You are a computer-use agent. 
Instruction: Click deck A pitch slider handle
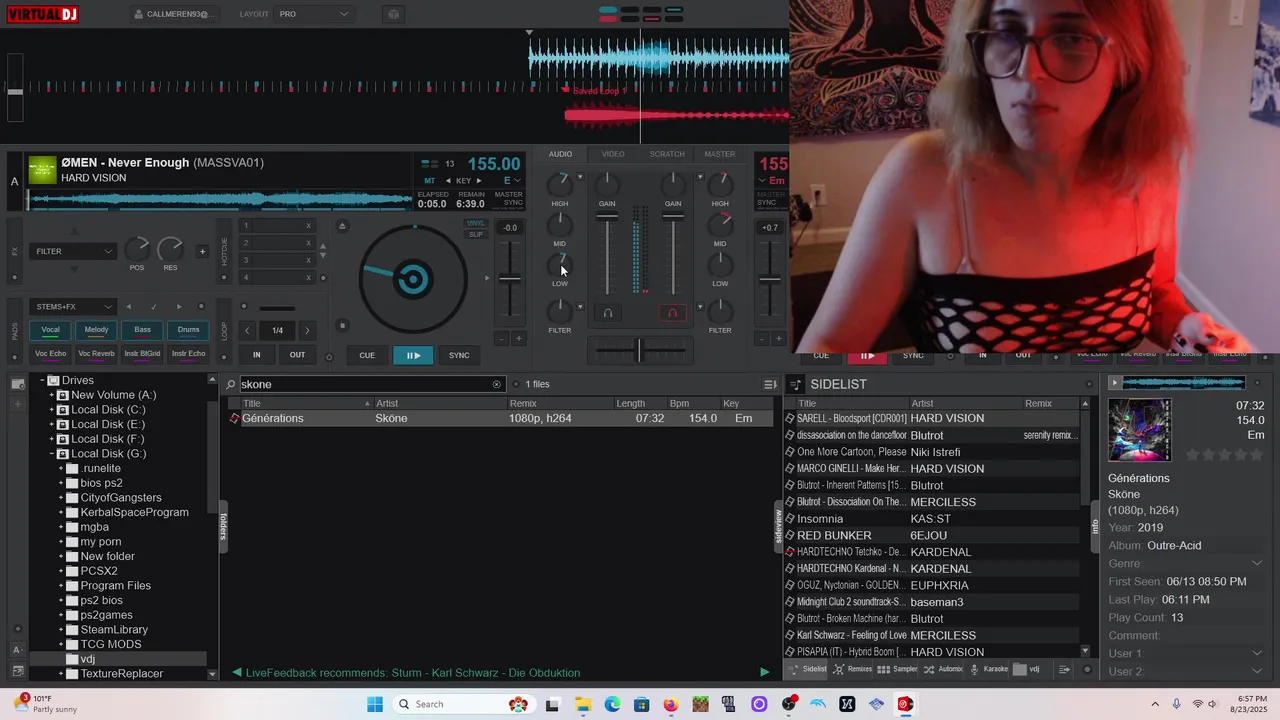pyautogui.click(x=510, y=278)
